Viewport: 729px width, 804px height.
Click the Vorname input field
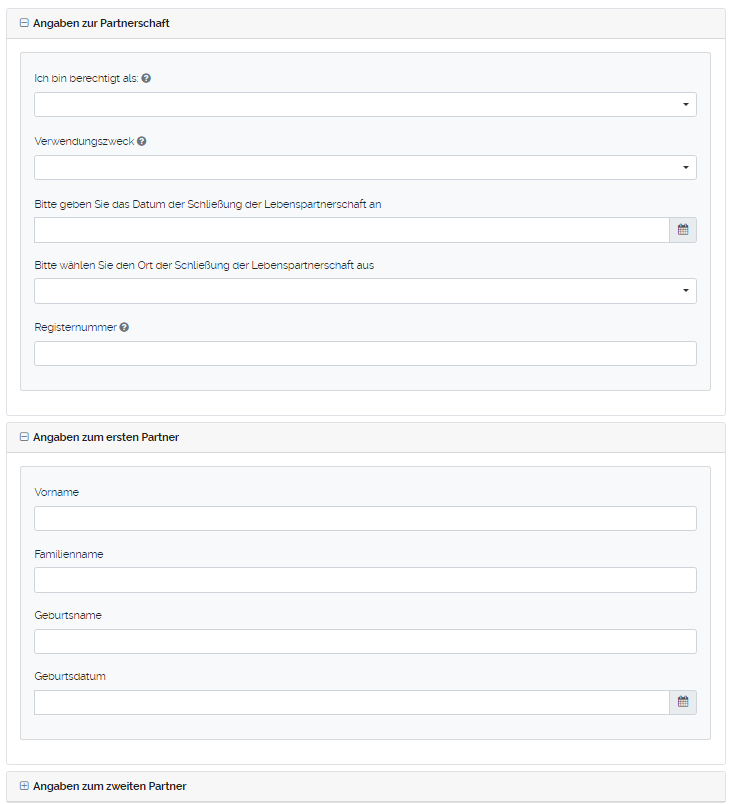click(365, 518)
